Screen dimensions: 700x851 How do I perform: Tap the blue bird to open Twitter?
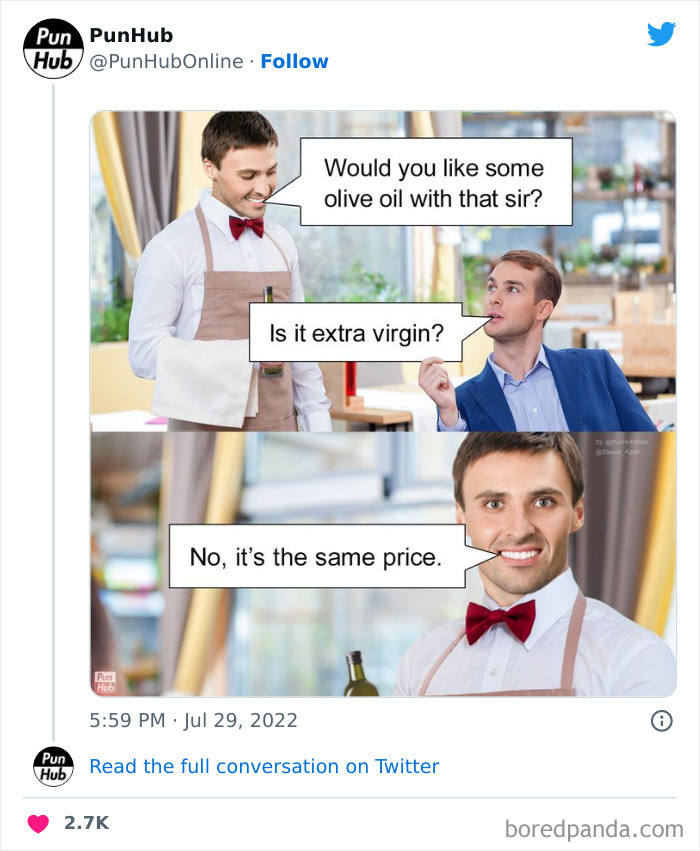coord(662,34)
